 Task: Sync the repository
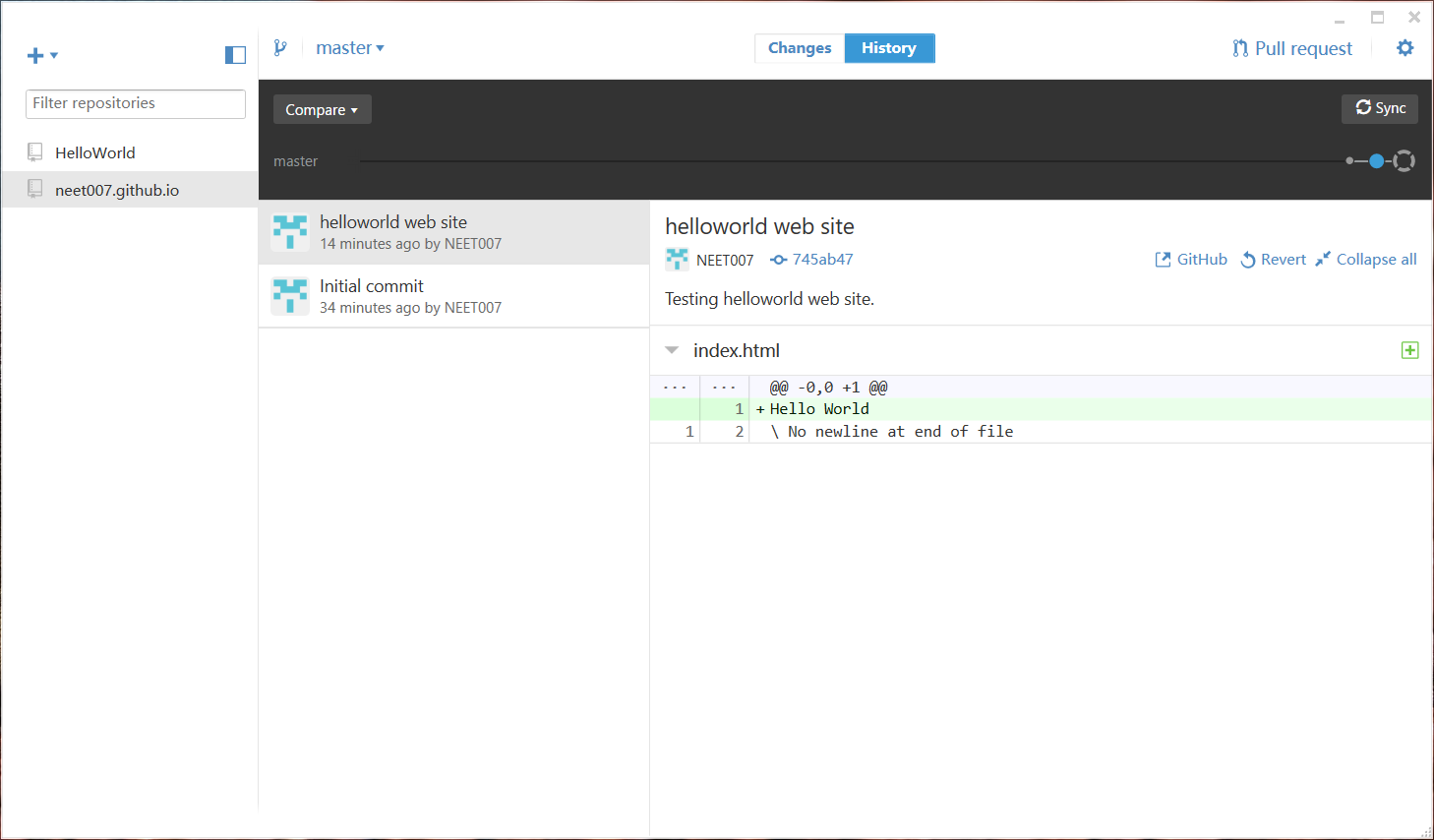click(1380, 108)
